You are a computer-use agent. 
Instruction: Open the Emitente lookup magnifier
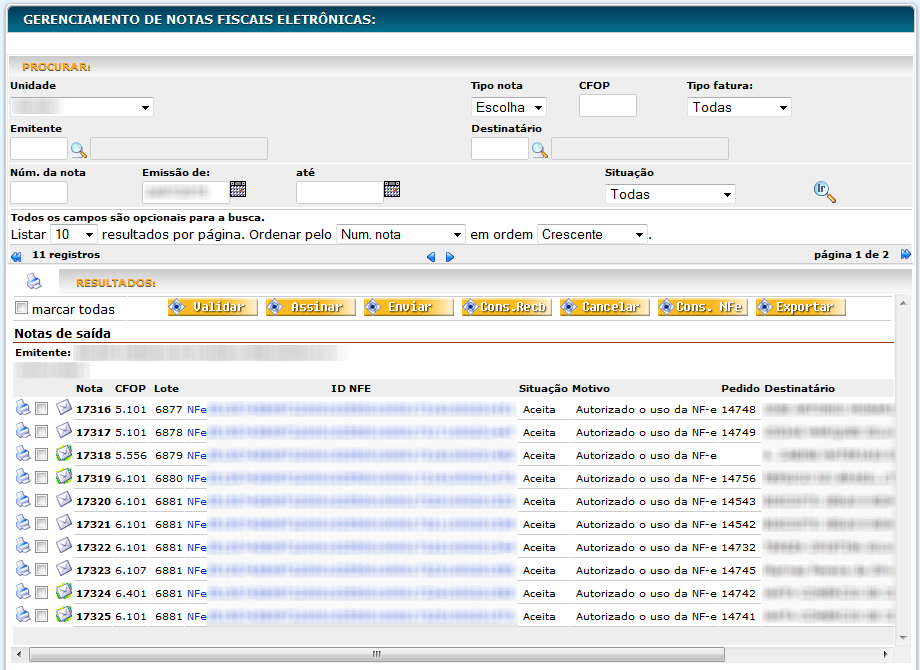coord(79,150)
